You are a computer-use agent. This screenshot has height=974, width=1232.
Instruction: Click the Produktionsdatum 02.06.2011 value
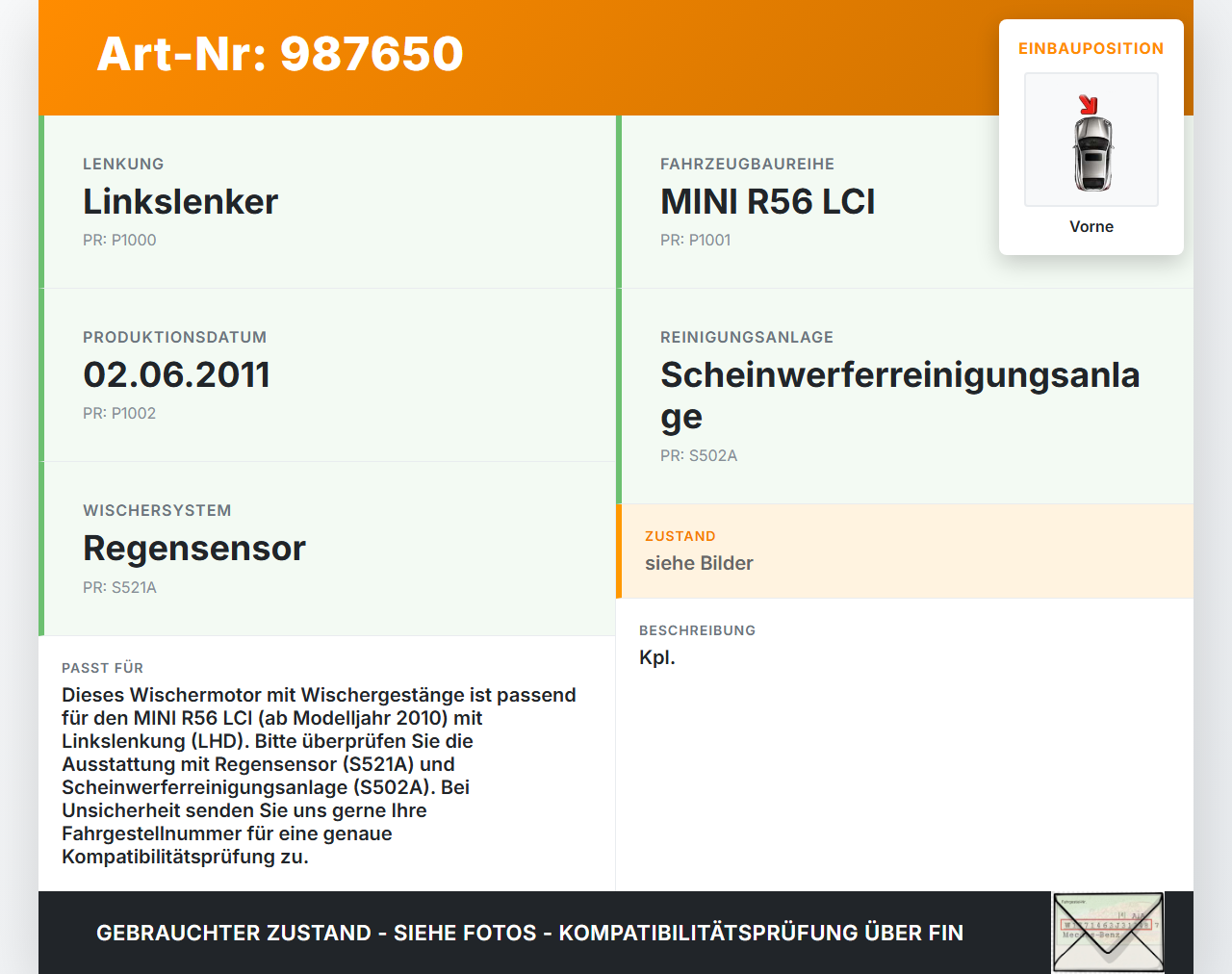(x=177, y=374)
